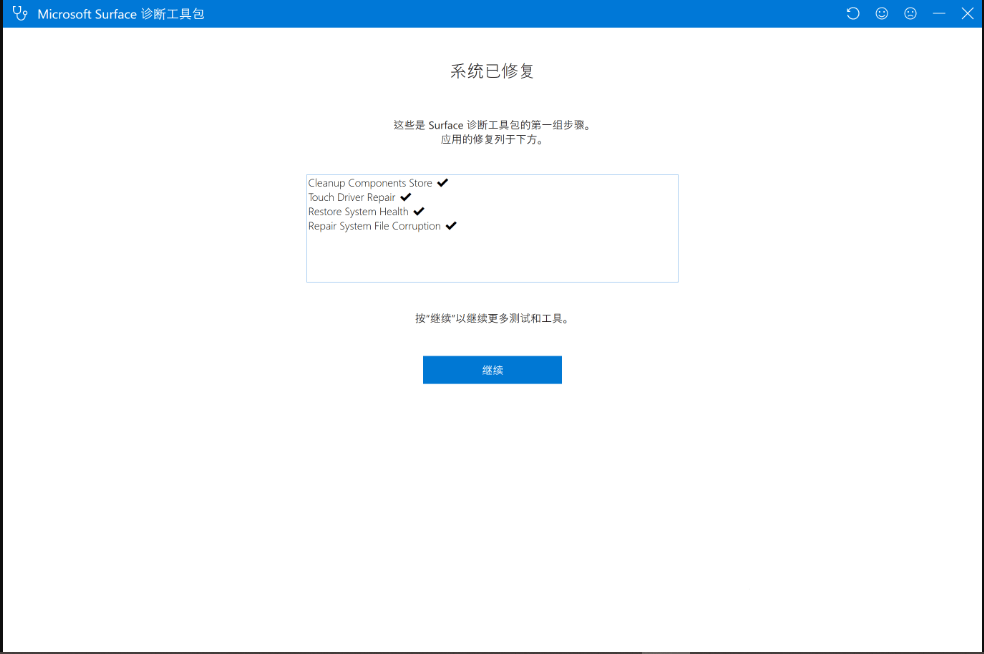
Task: Click the Microsoft Surface 诊断工具包 title text
Action: coord(120,14)
